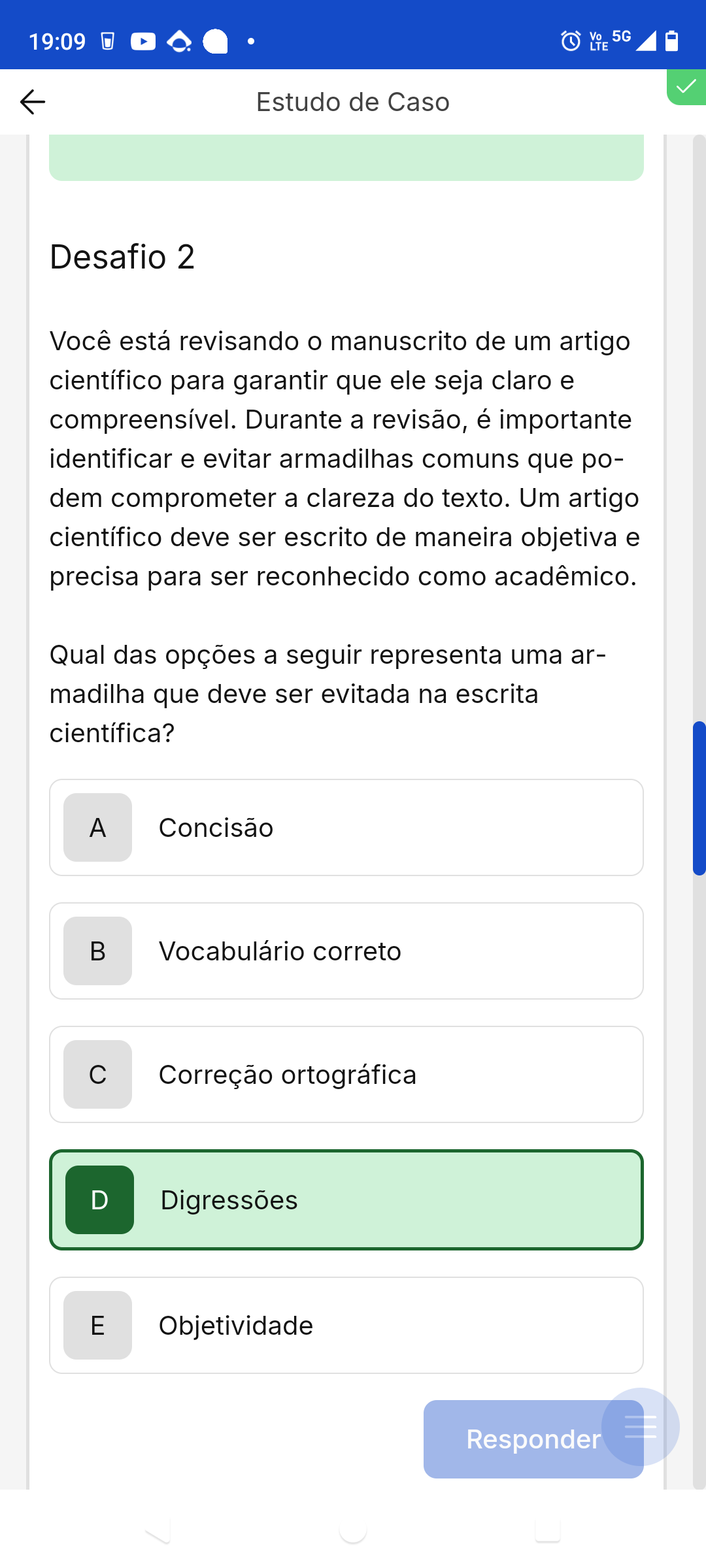Select the highlighted Digressões answer

point(346,1200)
